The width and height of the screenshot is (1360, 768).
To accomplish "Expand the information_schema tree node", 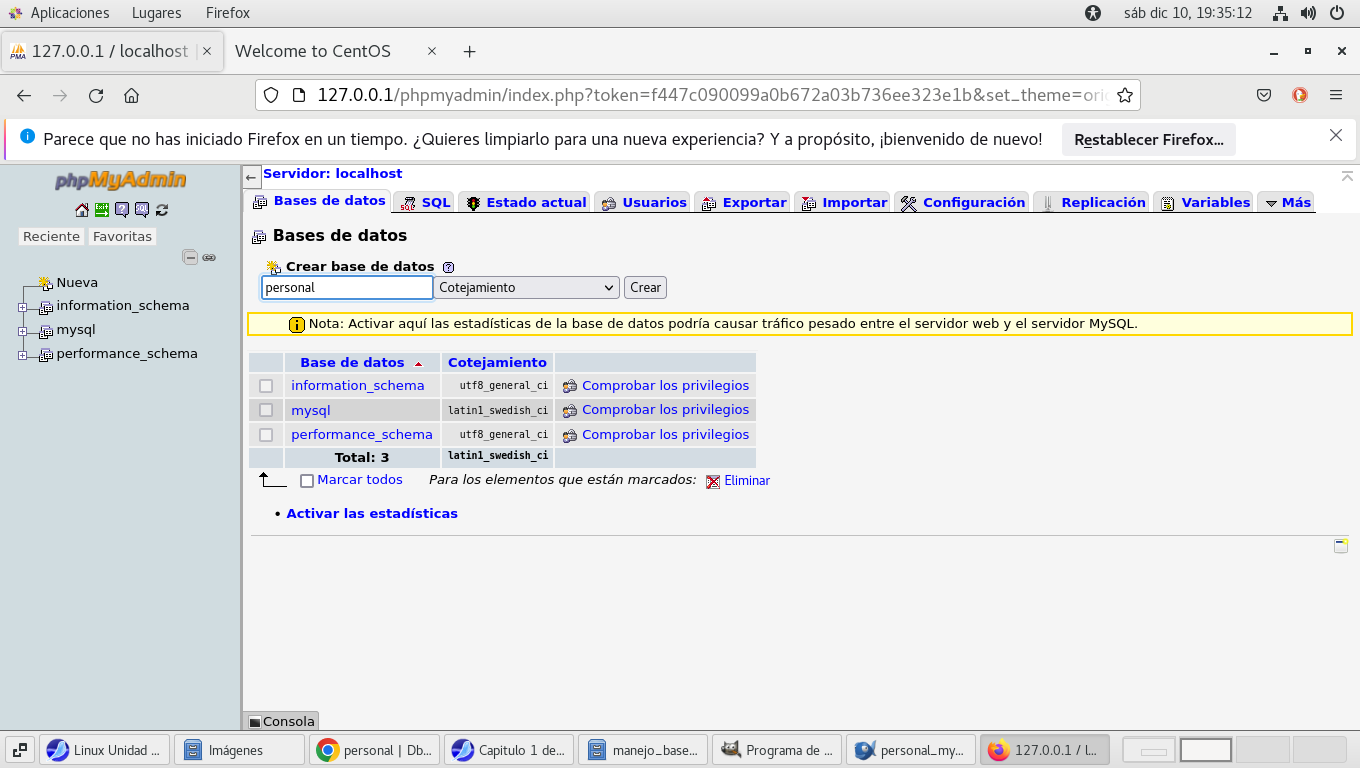I will pos(22,307).
